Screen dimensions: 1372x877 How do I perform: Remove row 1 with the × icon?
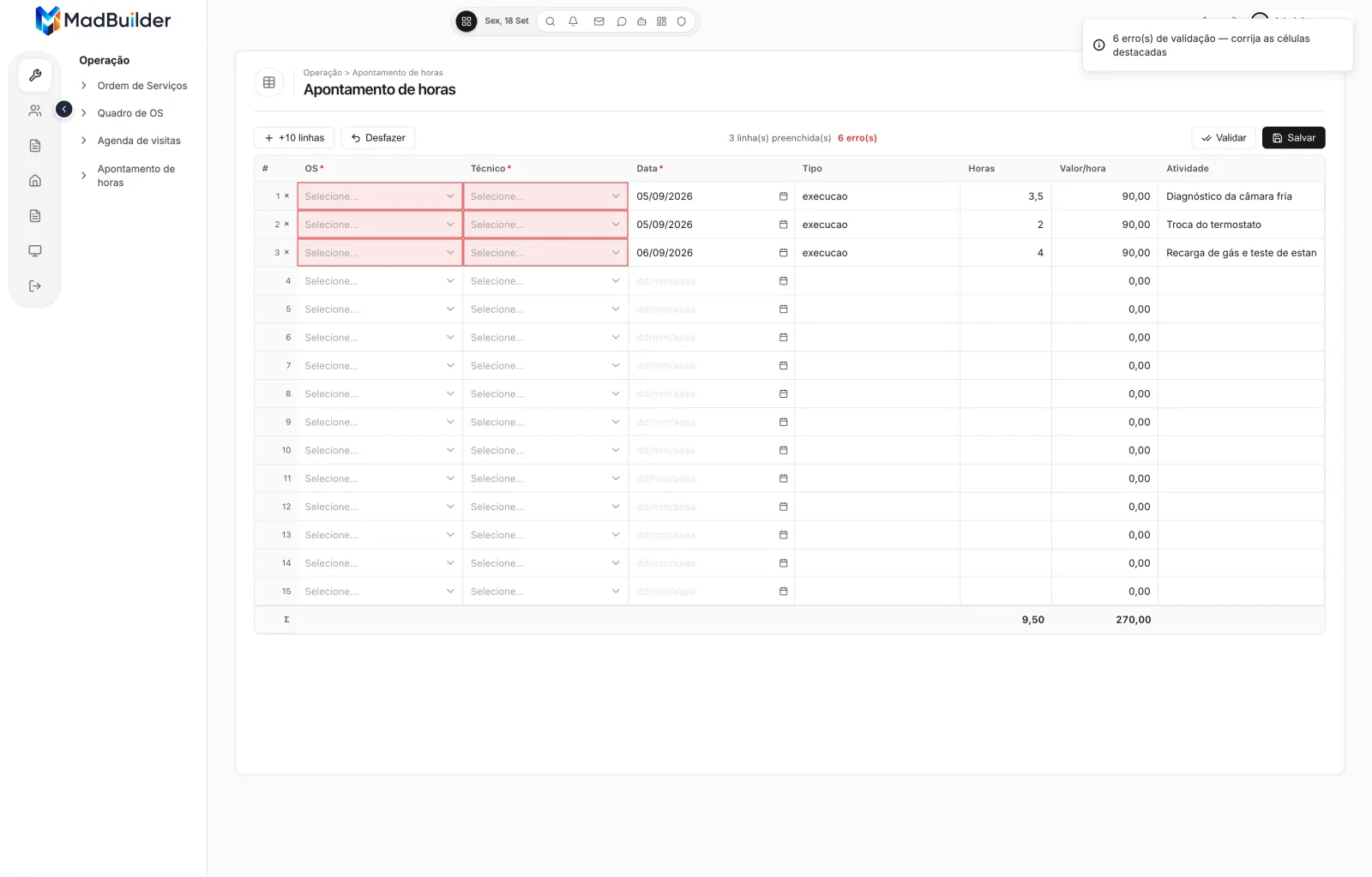286,196
